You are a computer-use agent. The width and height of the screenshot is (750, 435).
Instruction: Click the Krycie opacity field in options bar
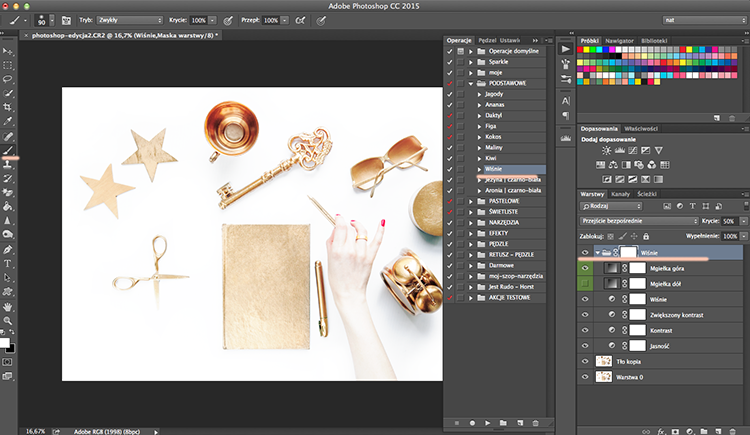pos(199,20)
